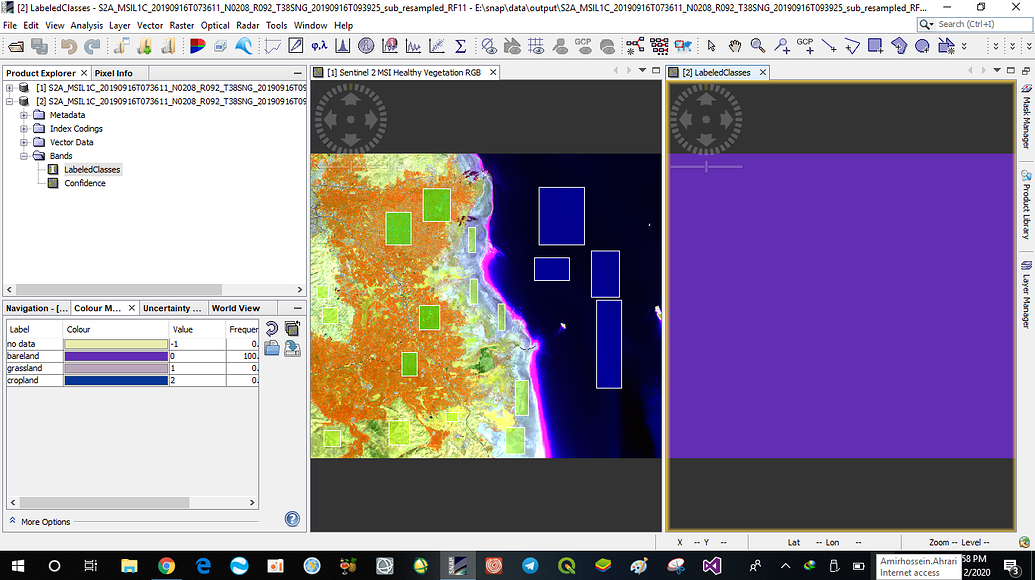Screen dimensions: 1035x580
Task: Expand the Vector Data node
Action: pos(22,142)
